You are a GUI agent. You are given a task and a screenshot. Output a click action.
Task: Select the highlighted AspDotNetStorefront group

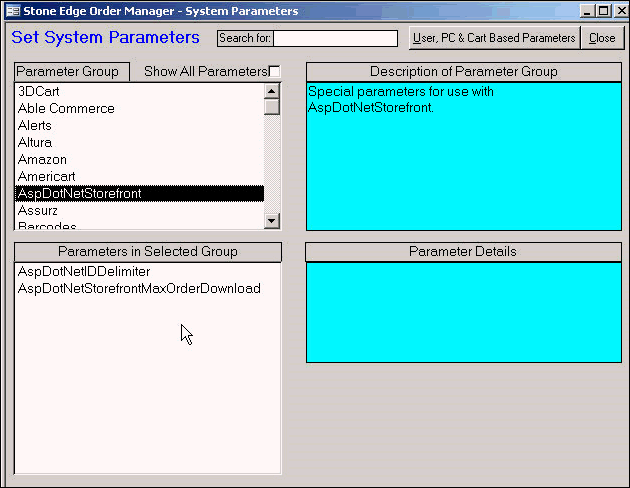point(139,194)
